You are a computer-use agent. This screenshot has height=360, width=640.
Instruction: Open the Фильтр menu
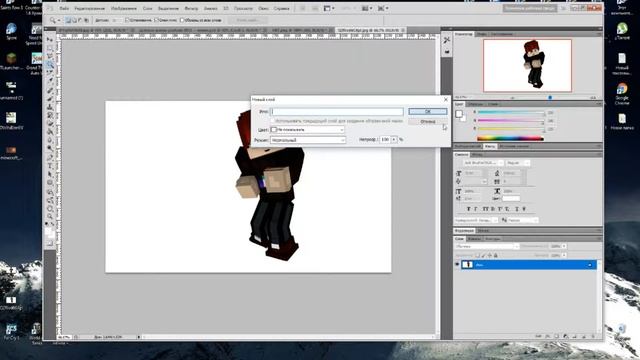pos(191,8)
